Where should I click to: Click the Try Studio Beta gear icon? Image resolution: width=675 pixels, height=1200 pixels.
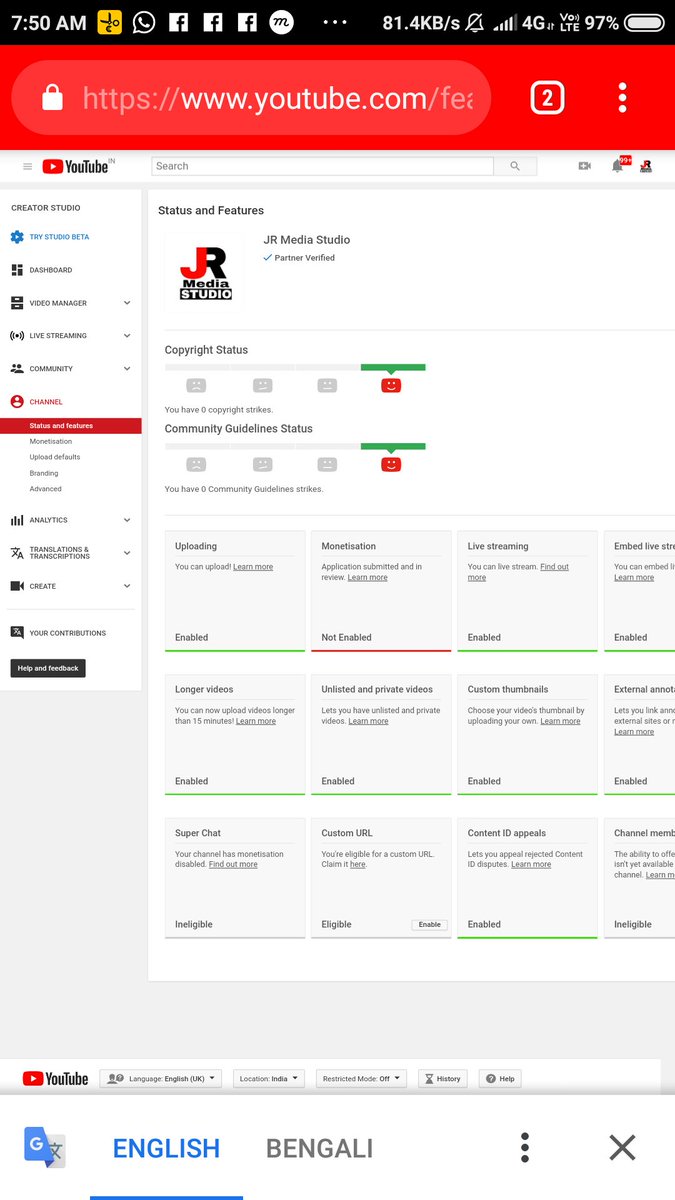17,237
